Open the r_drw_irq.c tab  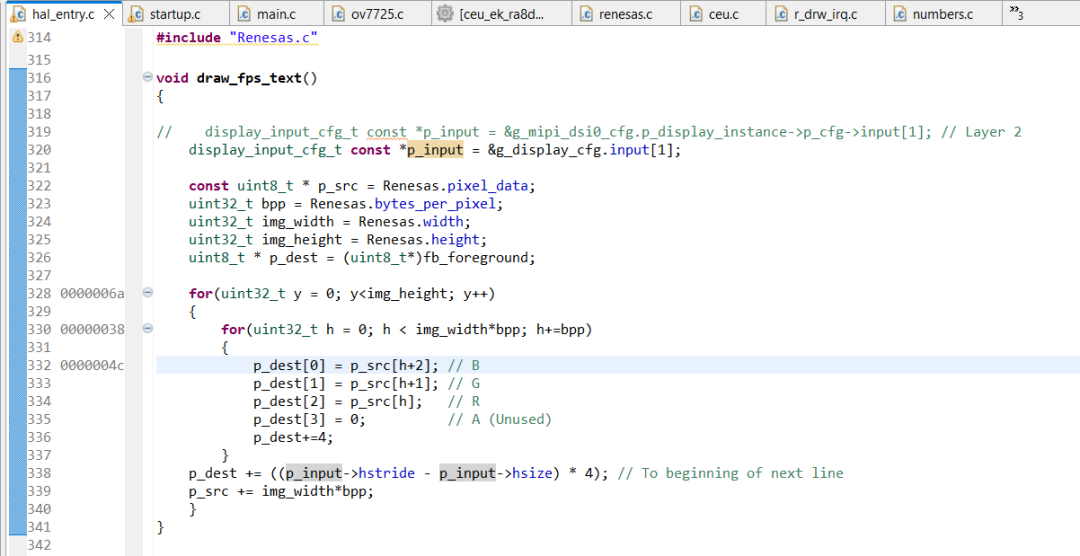pyautogui.click(x=825, y=14)
